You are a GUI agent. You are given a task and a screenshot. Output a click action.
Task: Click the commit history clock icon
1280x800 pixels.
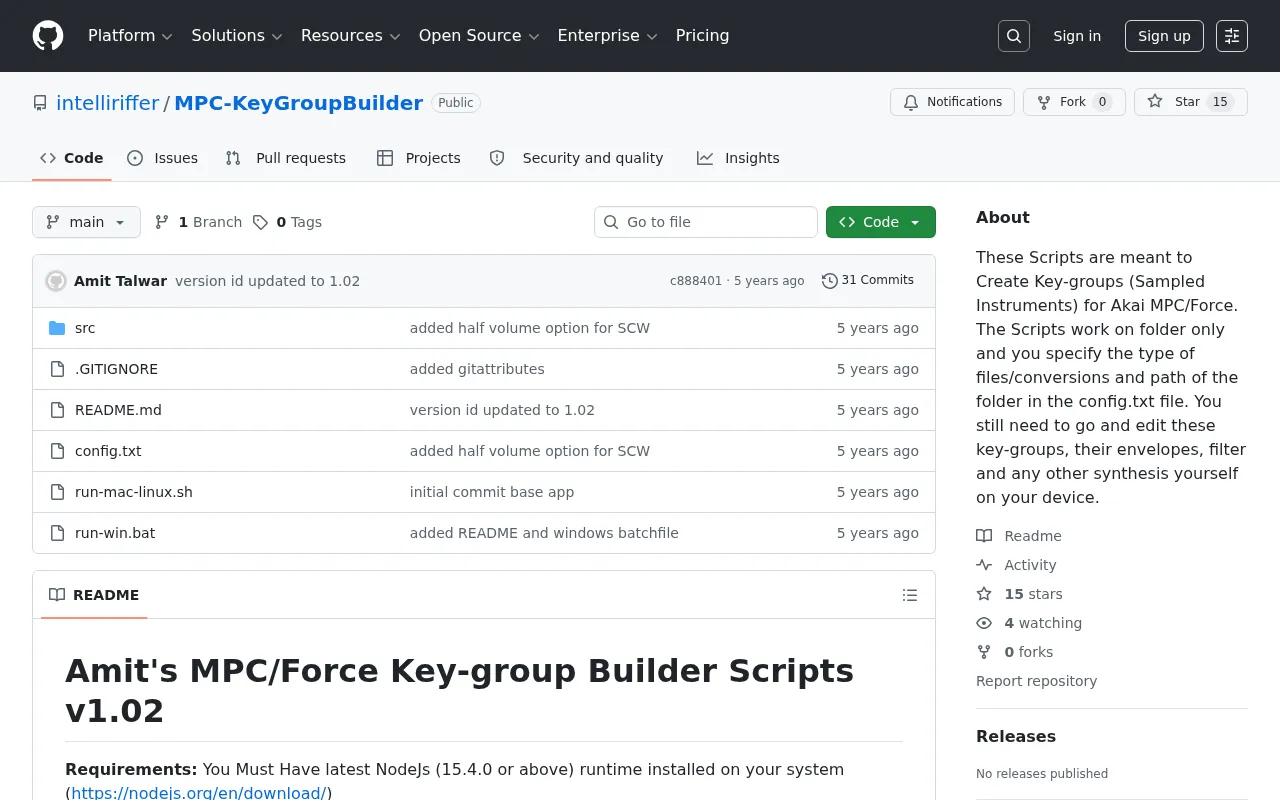coord(829,281)
